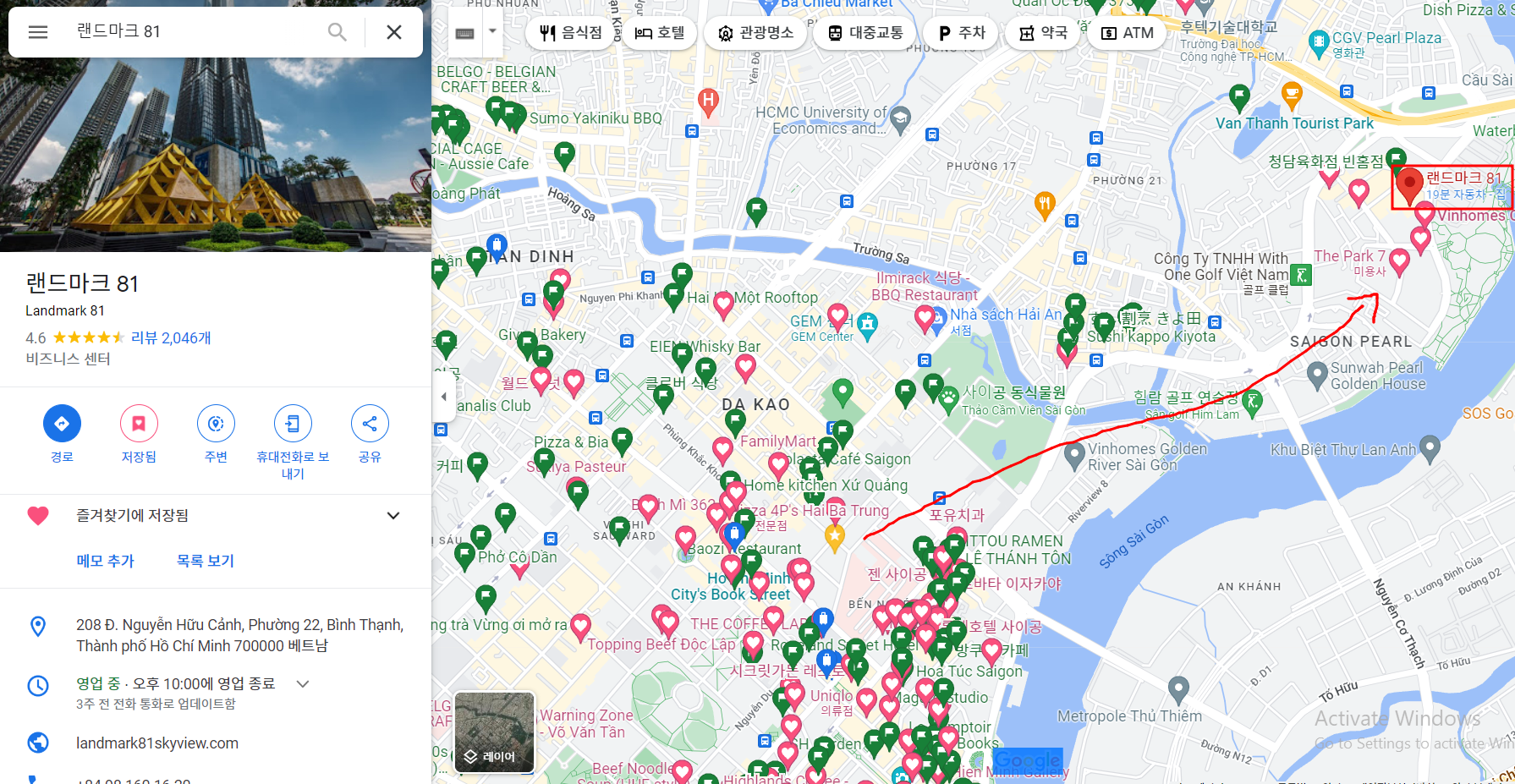Collapse the side panel arrow
The image size is (1515, 784).
click(444, 396)
